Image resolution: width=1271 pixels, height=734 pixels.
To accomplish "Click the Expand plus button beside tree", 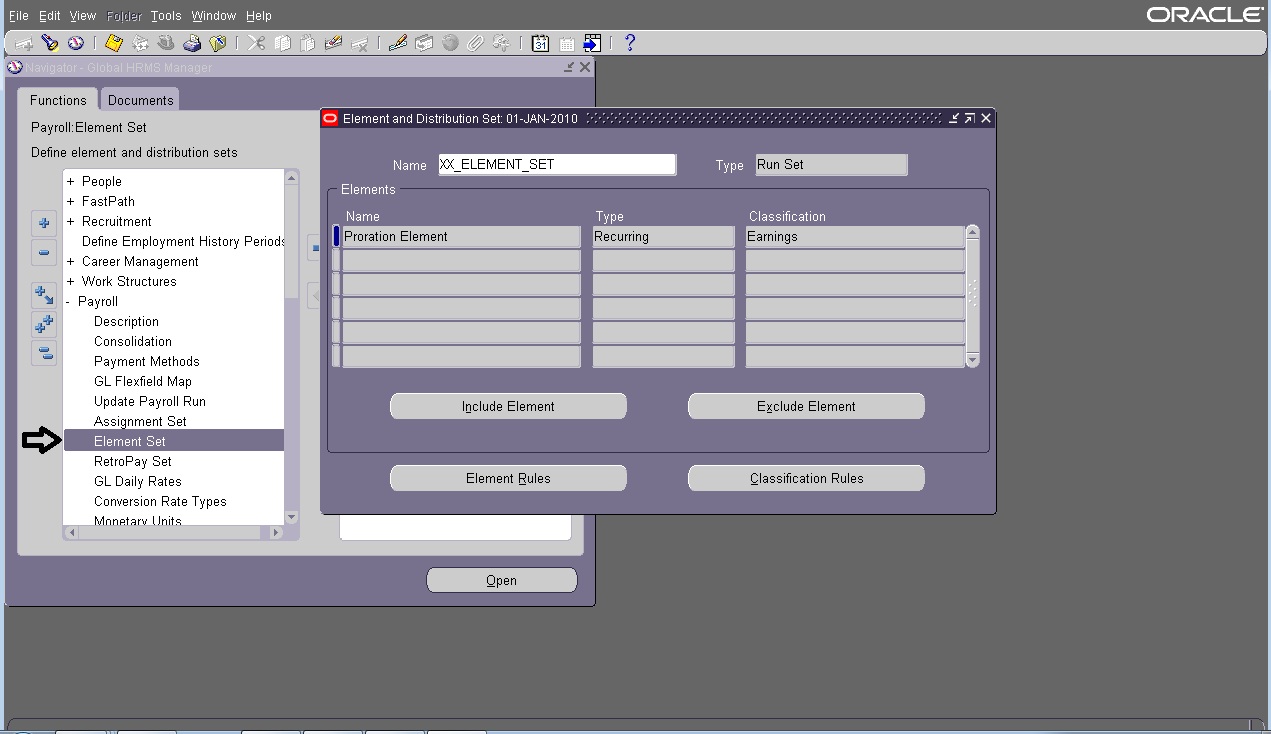I will [x=44, y=223].
